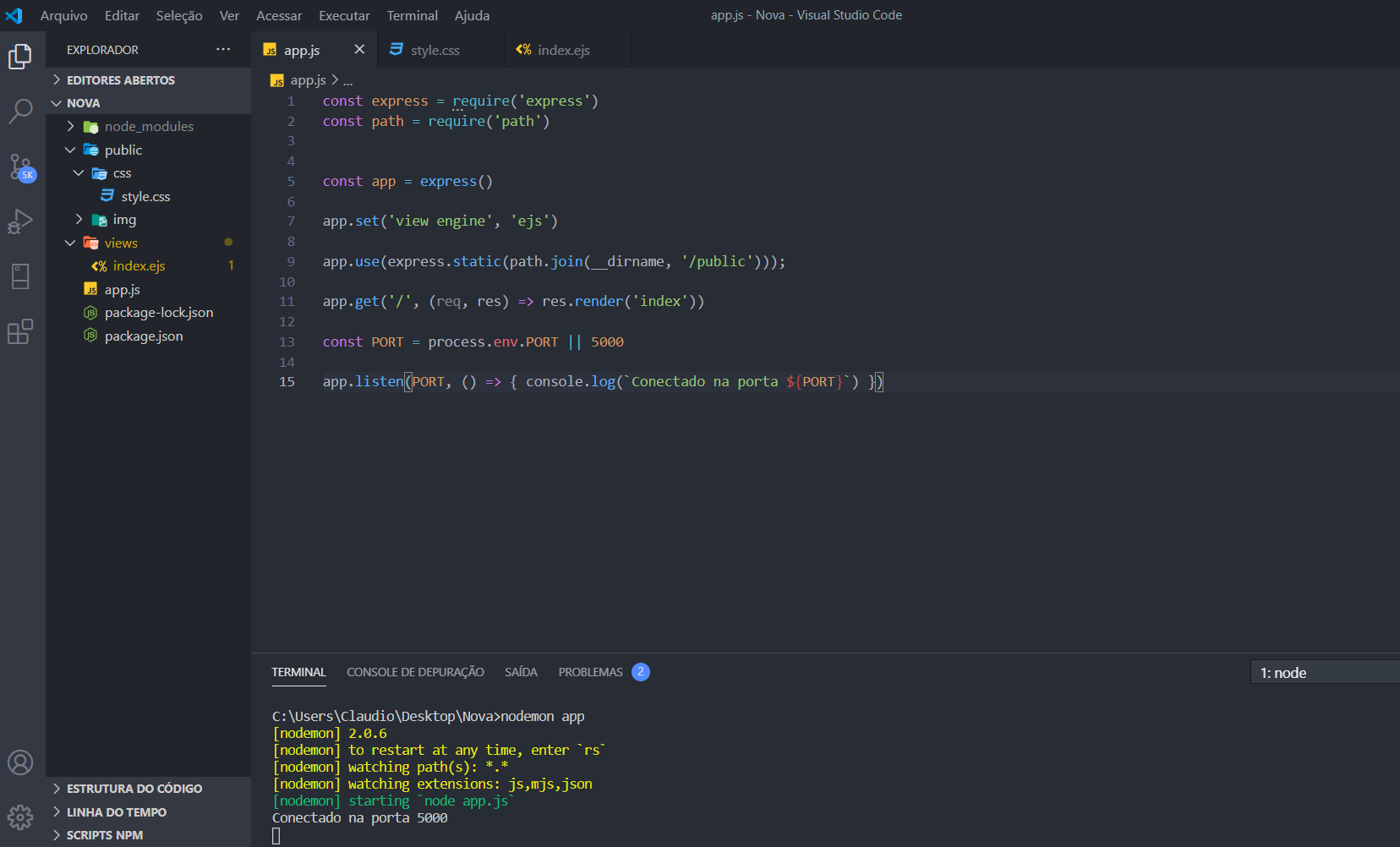This screenshot has height=847, width=1400.
Task: Open the Seleção menu
Action: pos(179,15)
